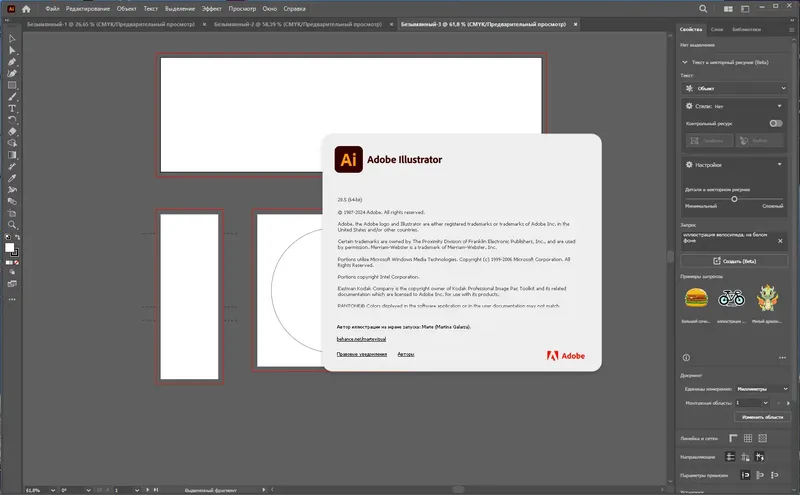Open the artboard number dropdown in Properties
This screenshot has width=800, height=495.
coord(765,403)
